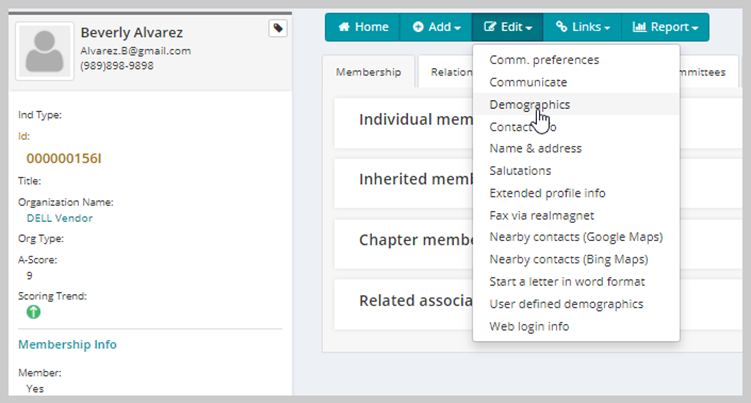Go to Home in the toolbar
751x403 pixels.
[x=363, y=27]
